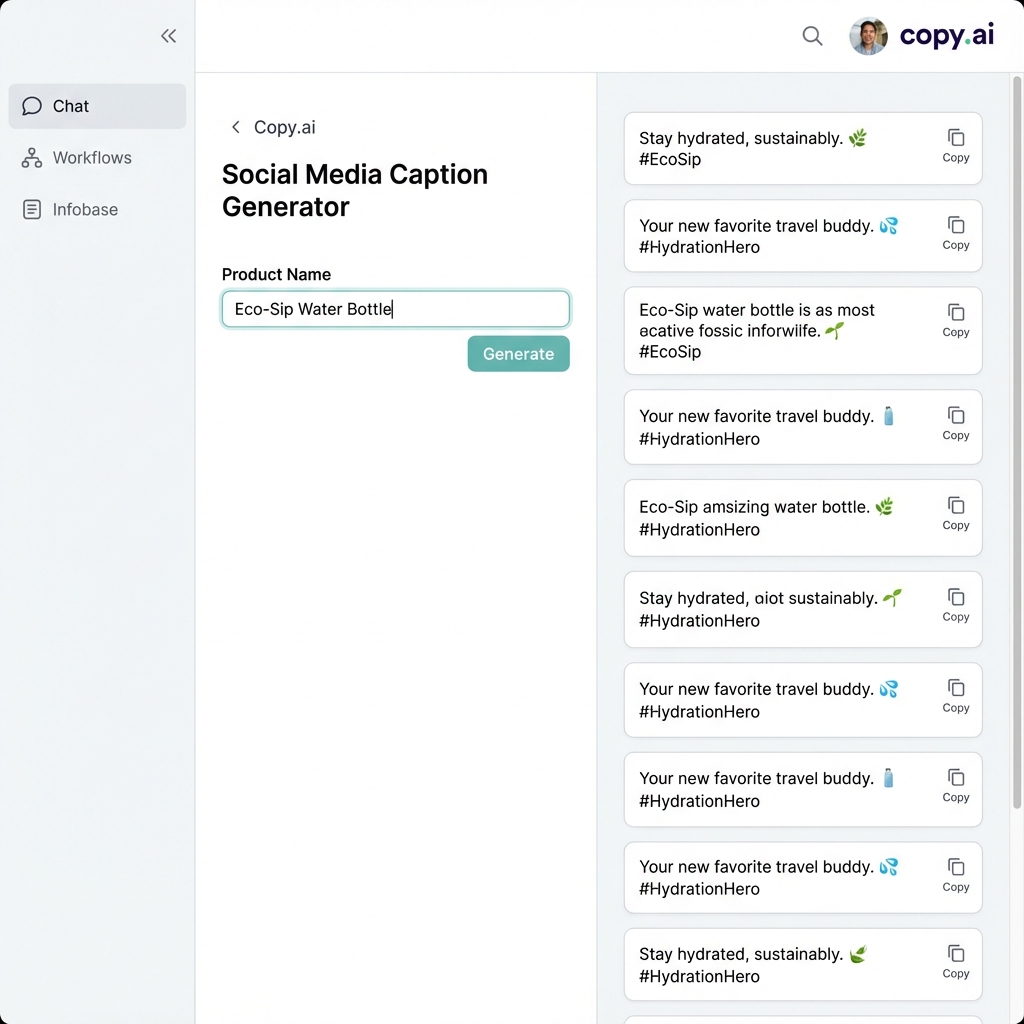Open Infobase in the sidebar

85,210
